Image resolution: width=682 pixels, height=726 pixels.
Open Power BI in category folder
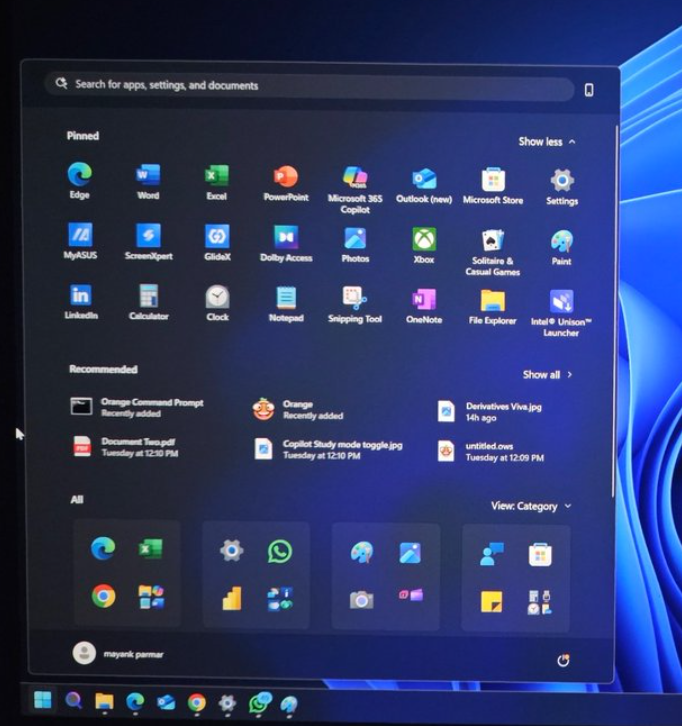232,598
